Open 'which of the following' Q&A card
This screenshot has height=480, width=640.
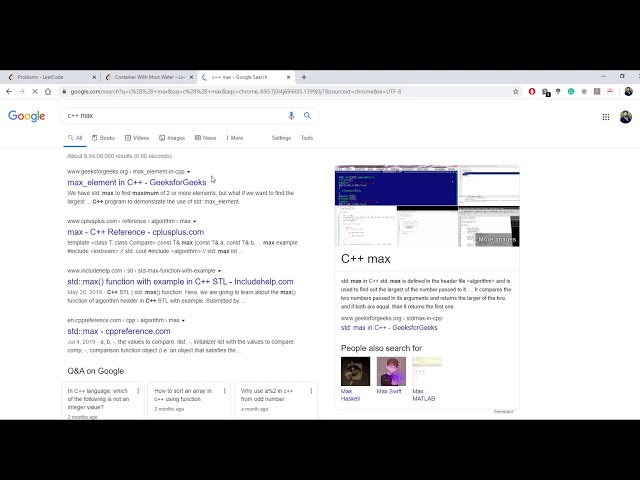[x=103, y=401]
